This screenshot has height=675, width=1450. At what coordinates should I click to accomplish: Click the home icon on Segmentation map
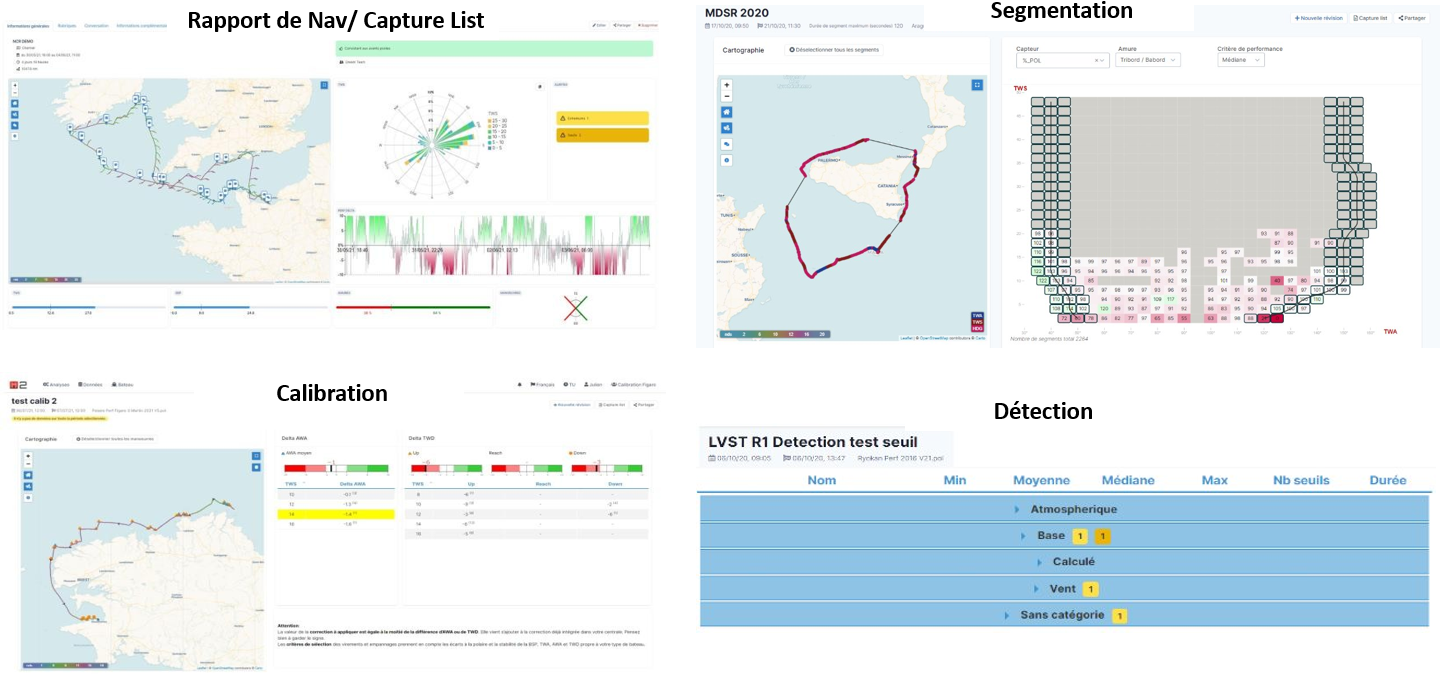click(x=727, y=112)
